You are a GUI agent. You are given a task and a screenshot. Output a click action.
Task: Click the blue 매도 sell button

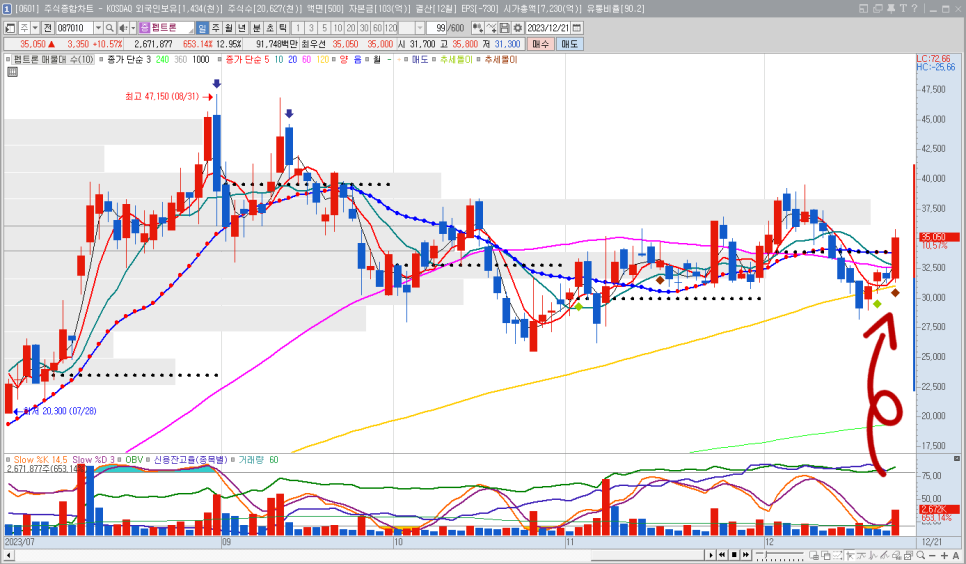point(569,44)
